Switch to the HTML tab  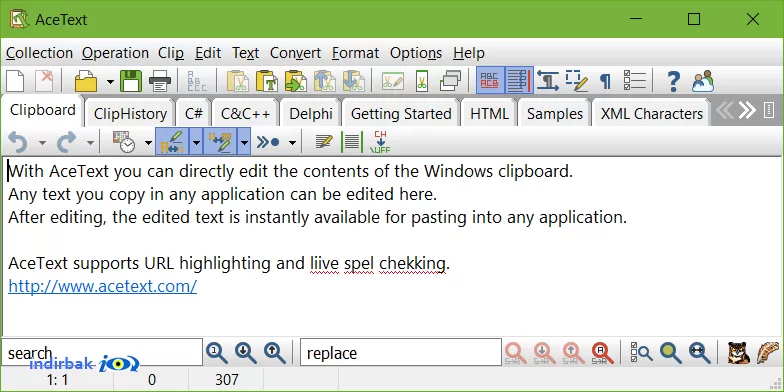489,114
